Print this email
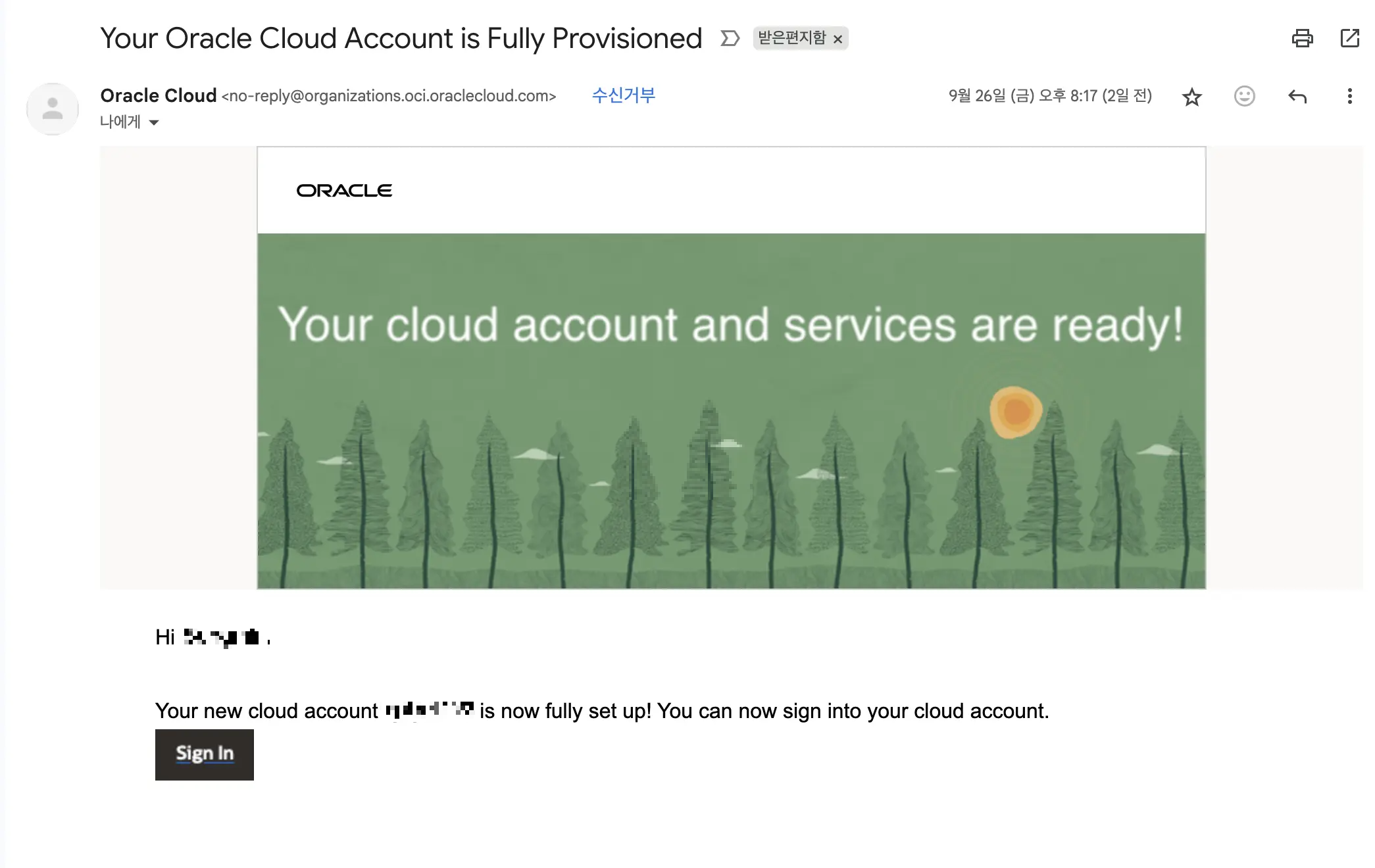The height and width of the screenshot is (868, 1375). click(x=1303, y=38)
